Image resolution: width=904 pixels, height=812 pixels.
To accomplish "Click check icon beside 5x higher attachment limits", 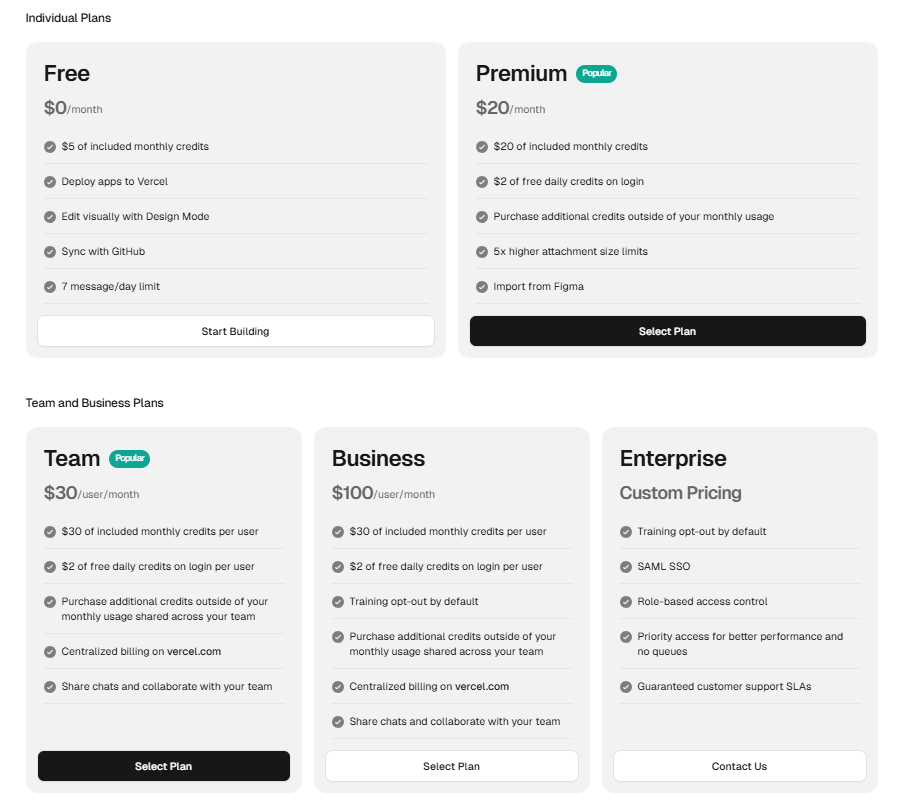I will tap(482, 251).
